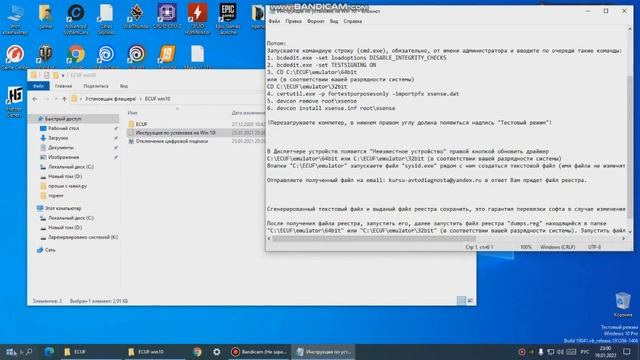Screen dimensions: 640x360
Task: Open the This PC desktop icon
Action: (15, 19)
